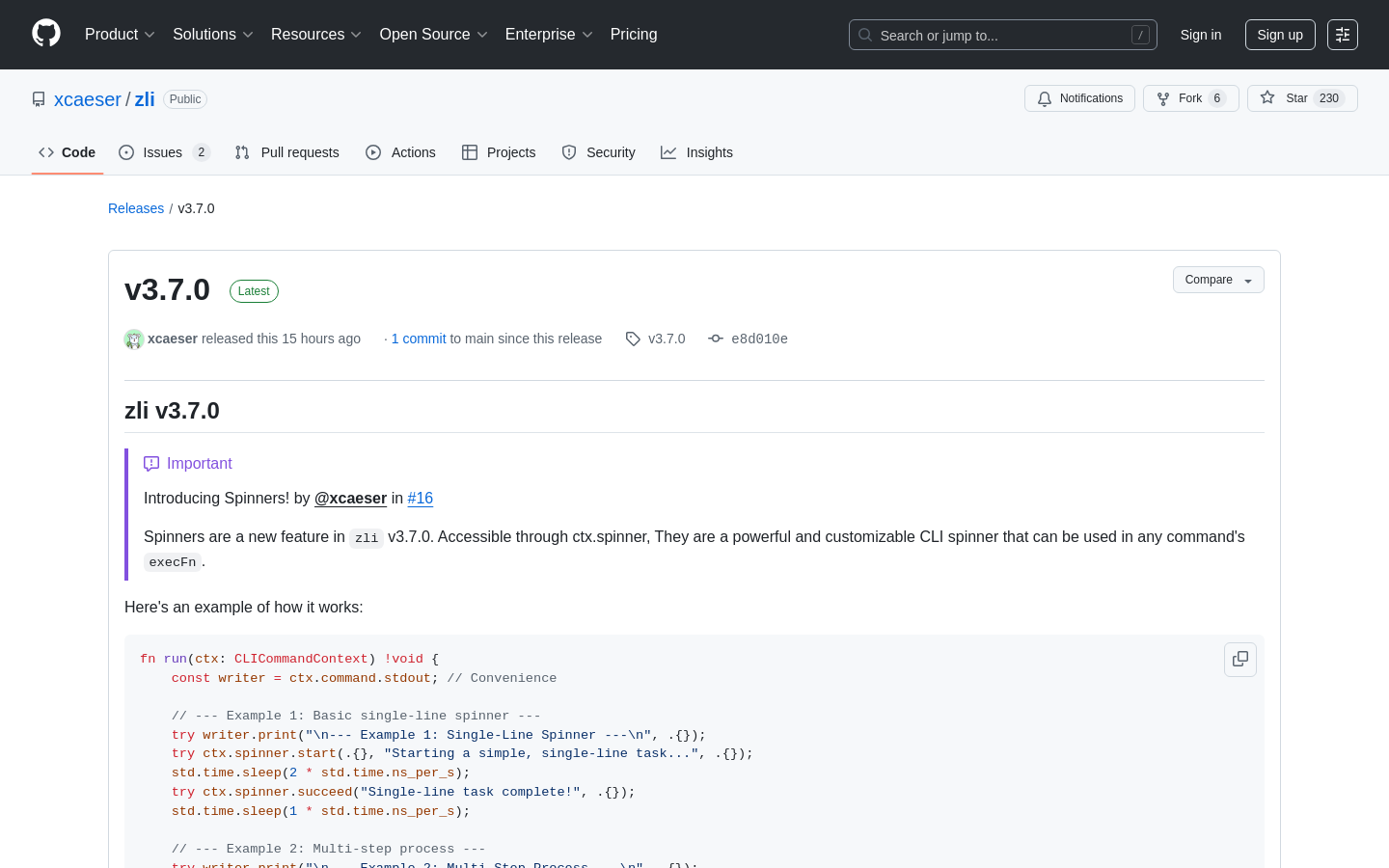Viewport: 1389px width, 868px height.
Task: Open xcaeser author link in release info
Action: (x=173, y=339)
